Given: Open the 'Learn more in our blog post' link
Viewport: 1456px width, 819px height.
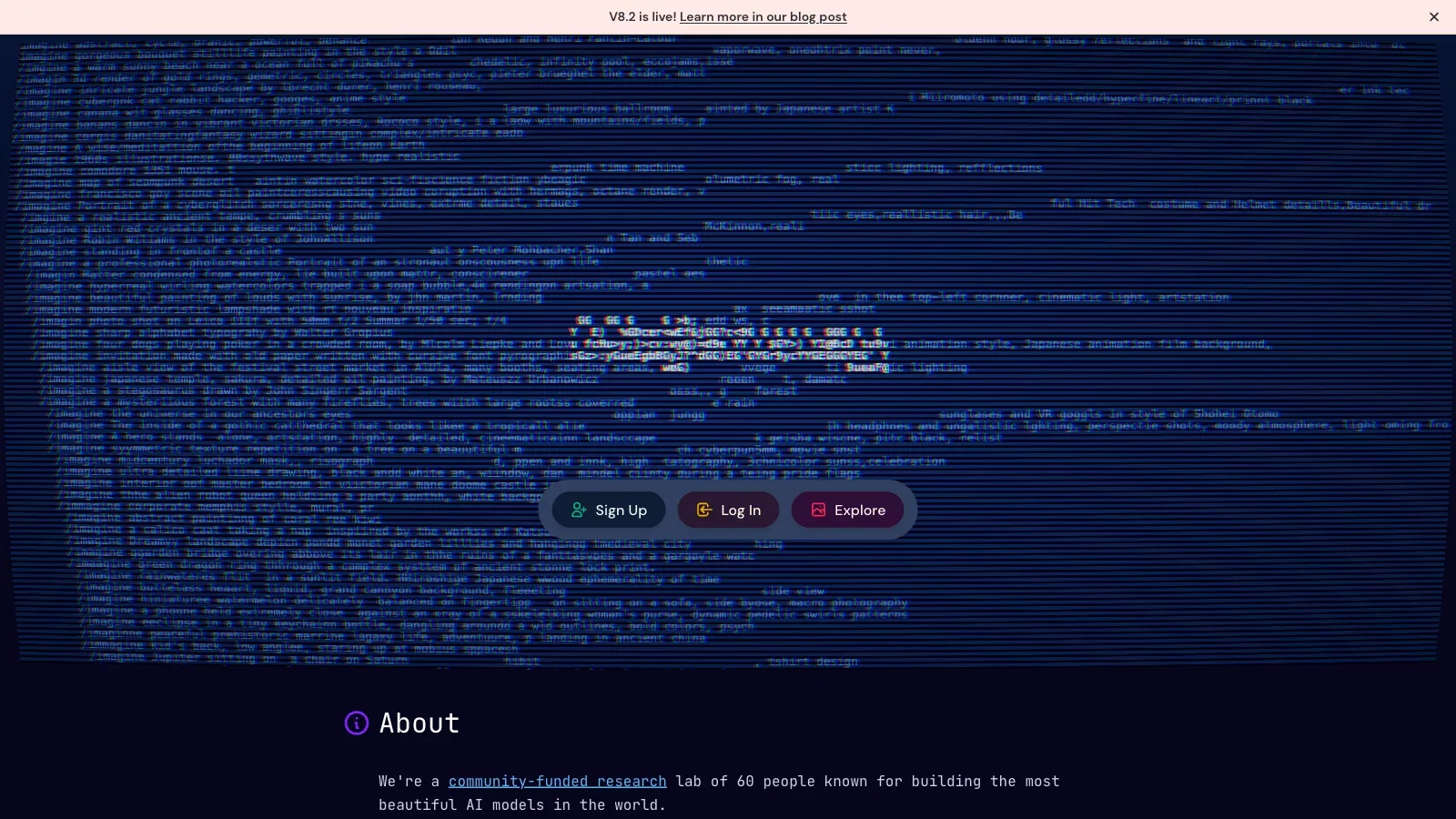Looking at the screenshot, I should point(763,16).
